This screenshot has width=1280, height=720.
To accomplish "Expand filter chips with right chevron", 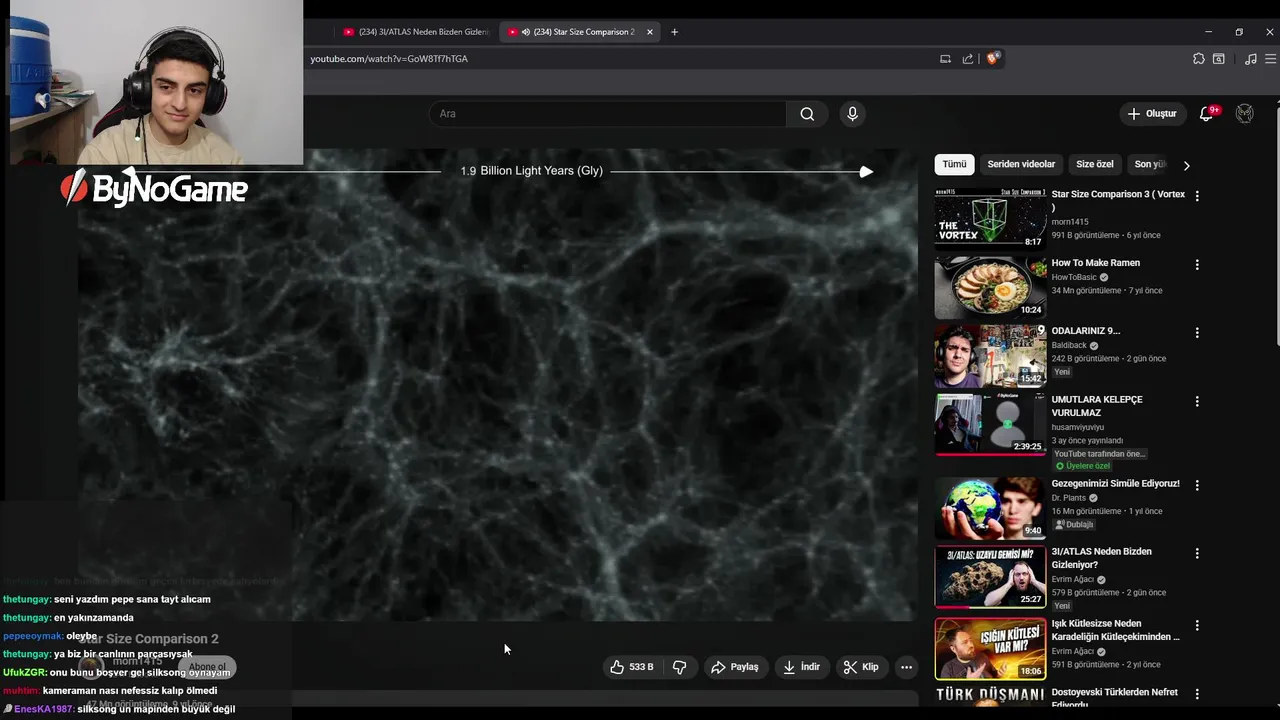I will click(1187, 165).
